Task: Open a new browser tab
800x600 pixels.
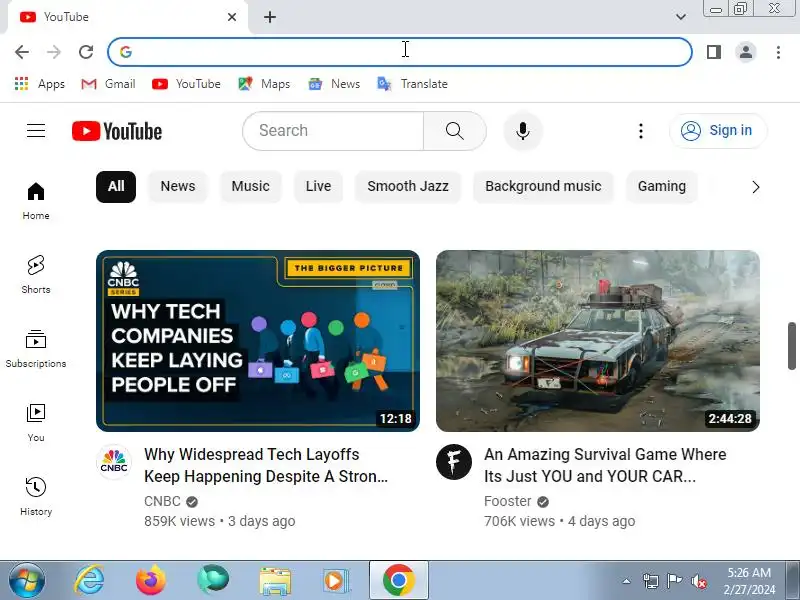Action: [x=270, y=17]
